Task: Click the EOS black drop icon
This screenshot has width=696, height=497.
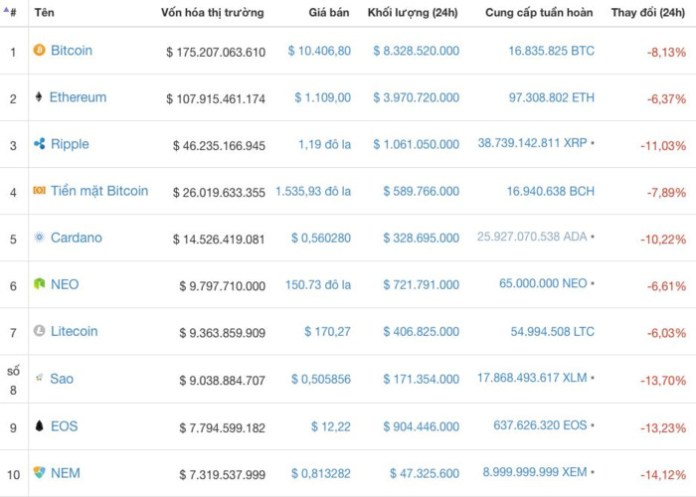Action: tap(39, 426)
